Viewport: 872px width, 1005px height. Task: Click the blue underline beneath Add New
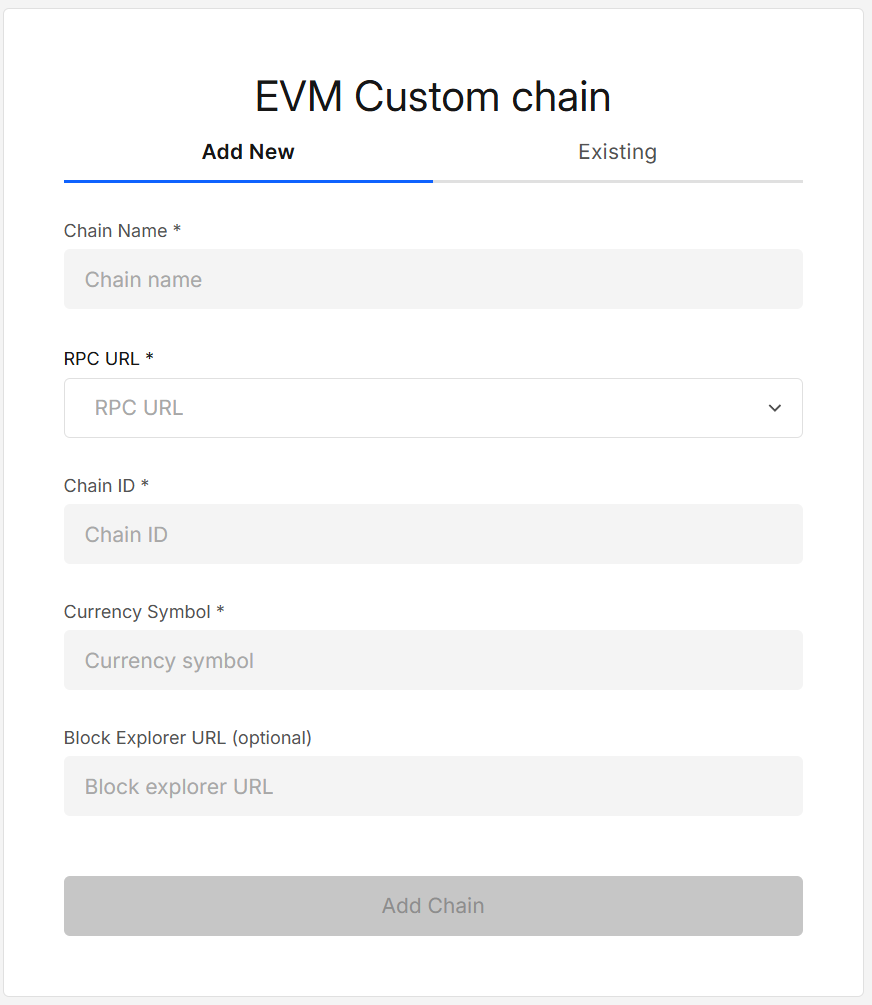coord(248,181)
